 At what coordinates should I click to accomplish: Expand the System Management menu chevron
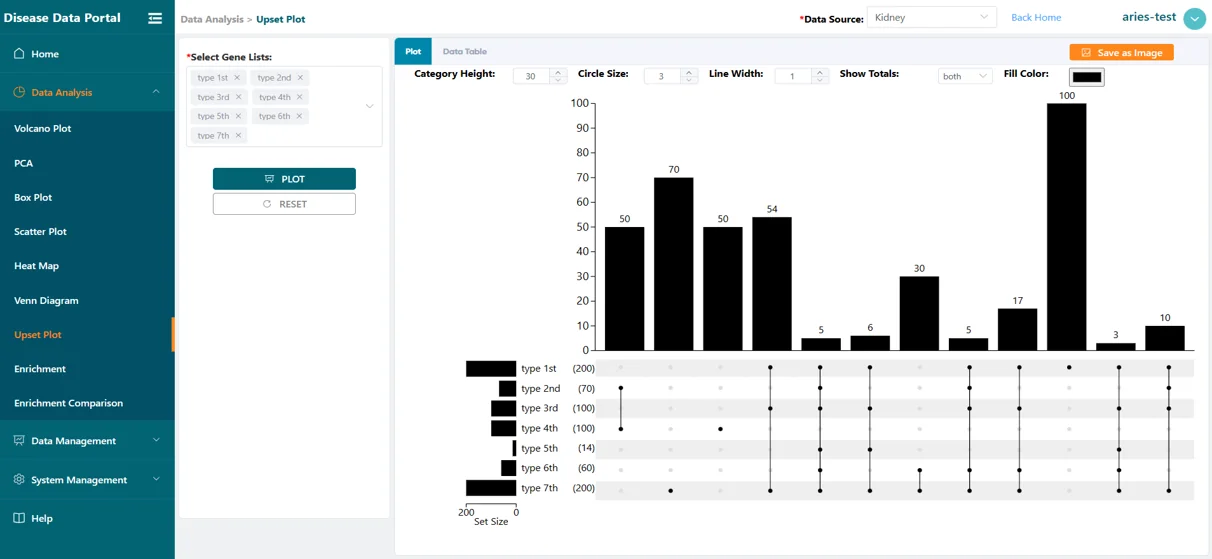pyautogui.click(x=156, y=480)
